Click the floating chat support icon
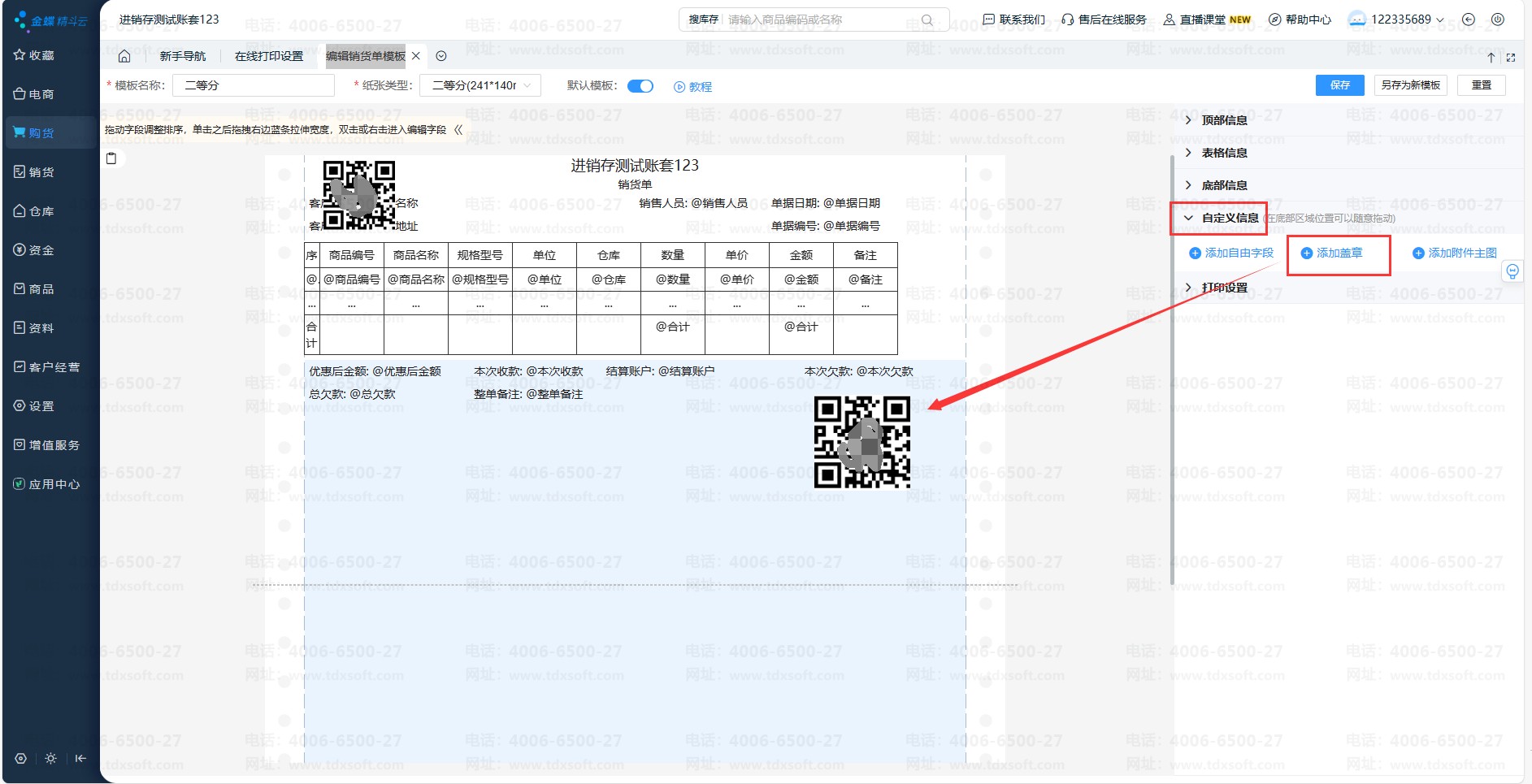The width and height of the screenshot is (1532, 784). (x=1512, y=271)
